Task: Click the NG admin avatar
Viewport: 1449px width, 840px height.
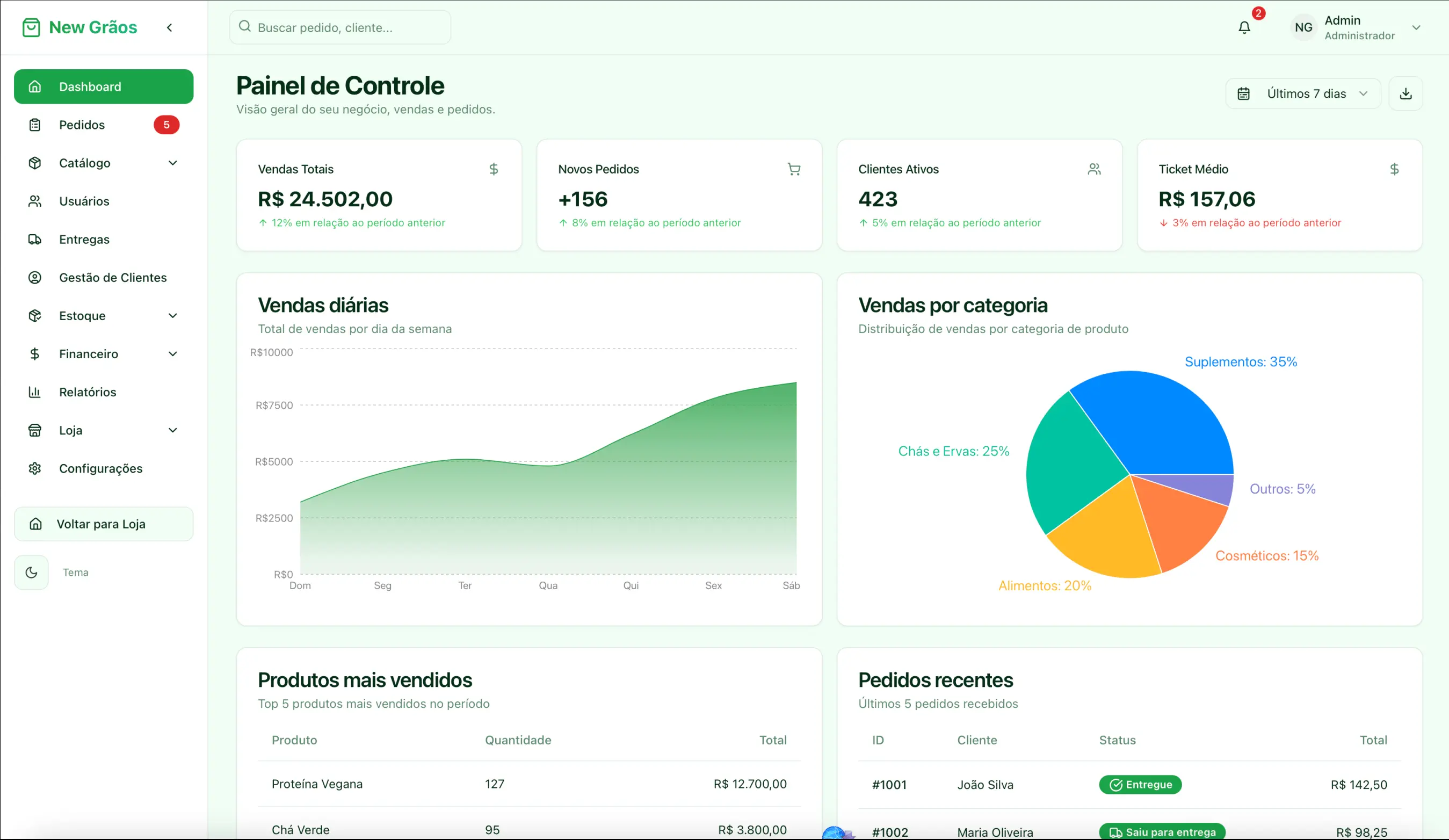Action: 1303,27
